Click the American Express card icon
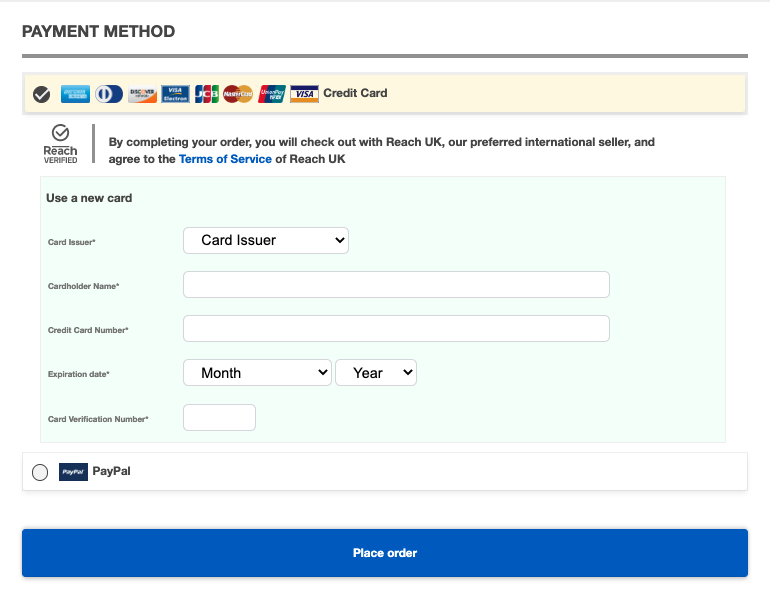 [x=75, y=94]
